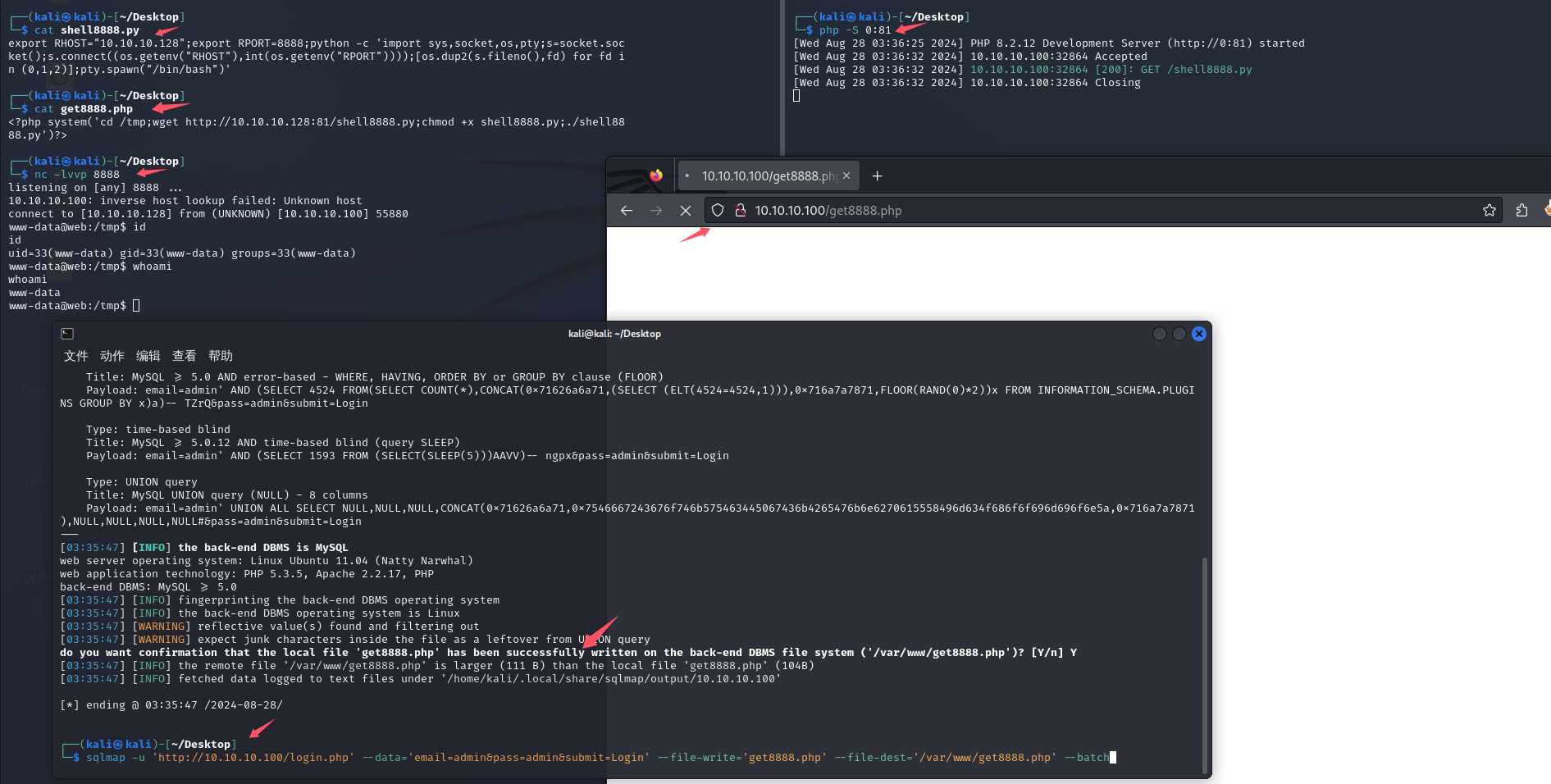Click the 'Type: time-based blind' line
Screen dimensions: 1551x784
tap(158, 430)
